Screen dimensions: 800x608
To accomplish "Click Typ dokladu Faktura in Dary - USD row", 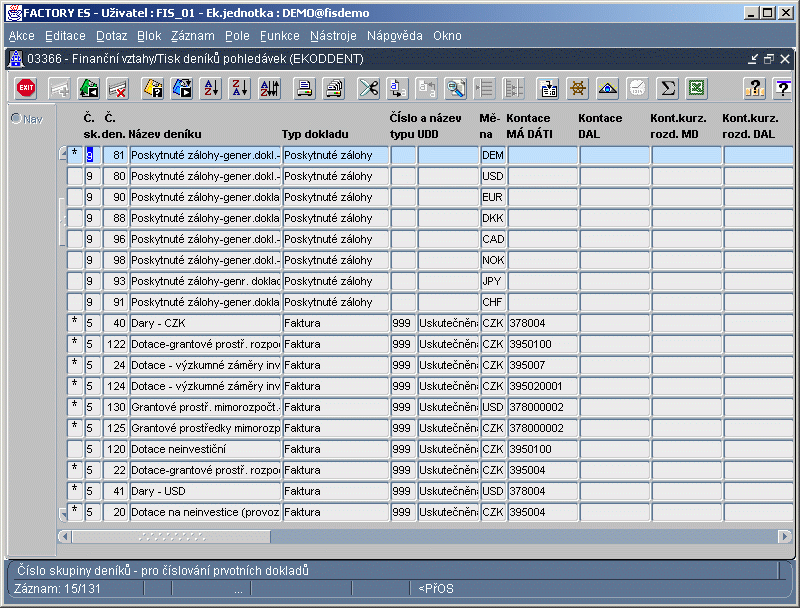I will [x=336, y=491].
